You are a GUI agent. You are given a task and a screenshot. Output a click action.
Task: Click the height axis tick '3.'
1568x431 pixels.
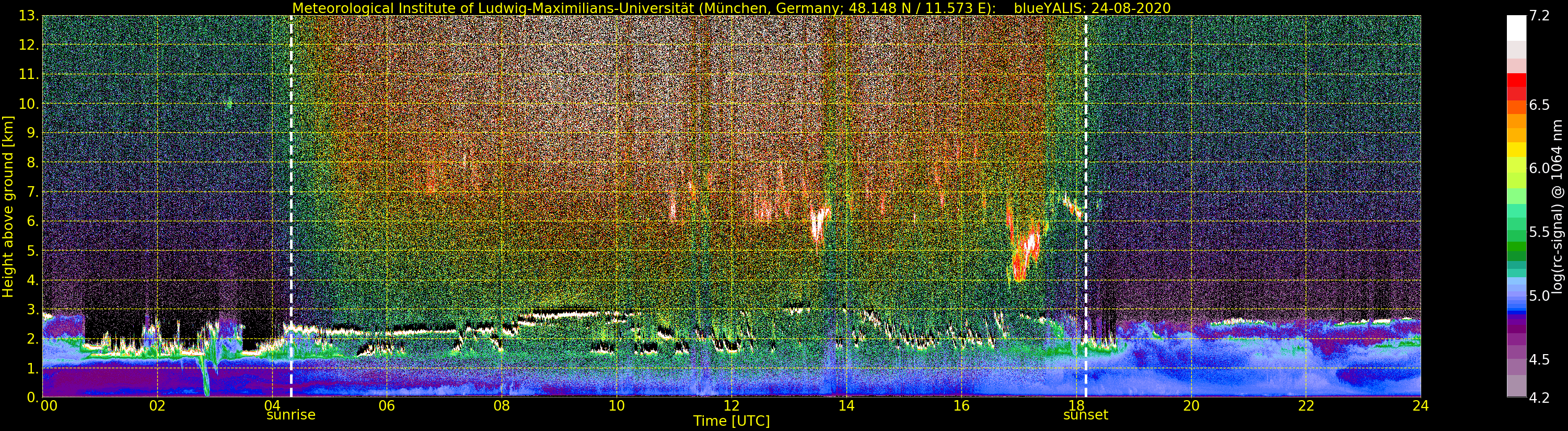point(33,310)
